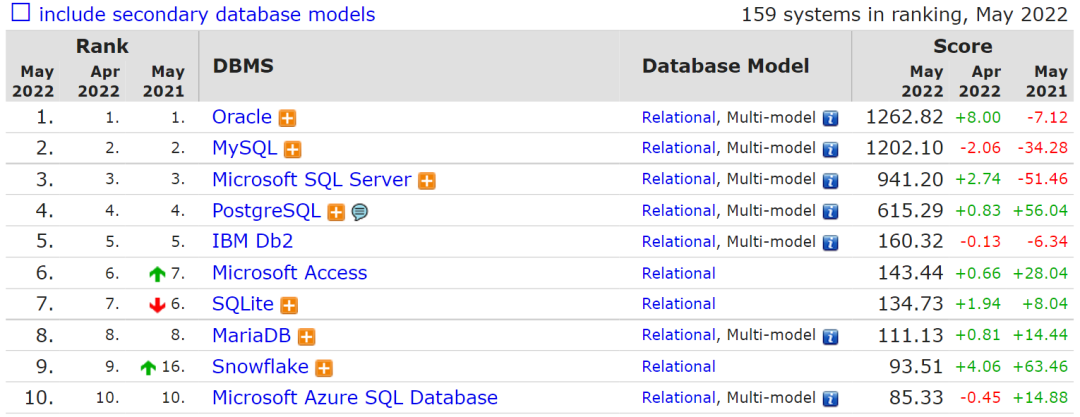Click the orange plus icon next to Snowflake
The image size is (1080, 417).
(x=324, y=368)
